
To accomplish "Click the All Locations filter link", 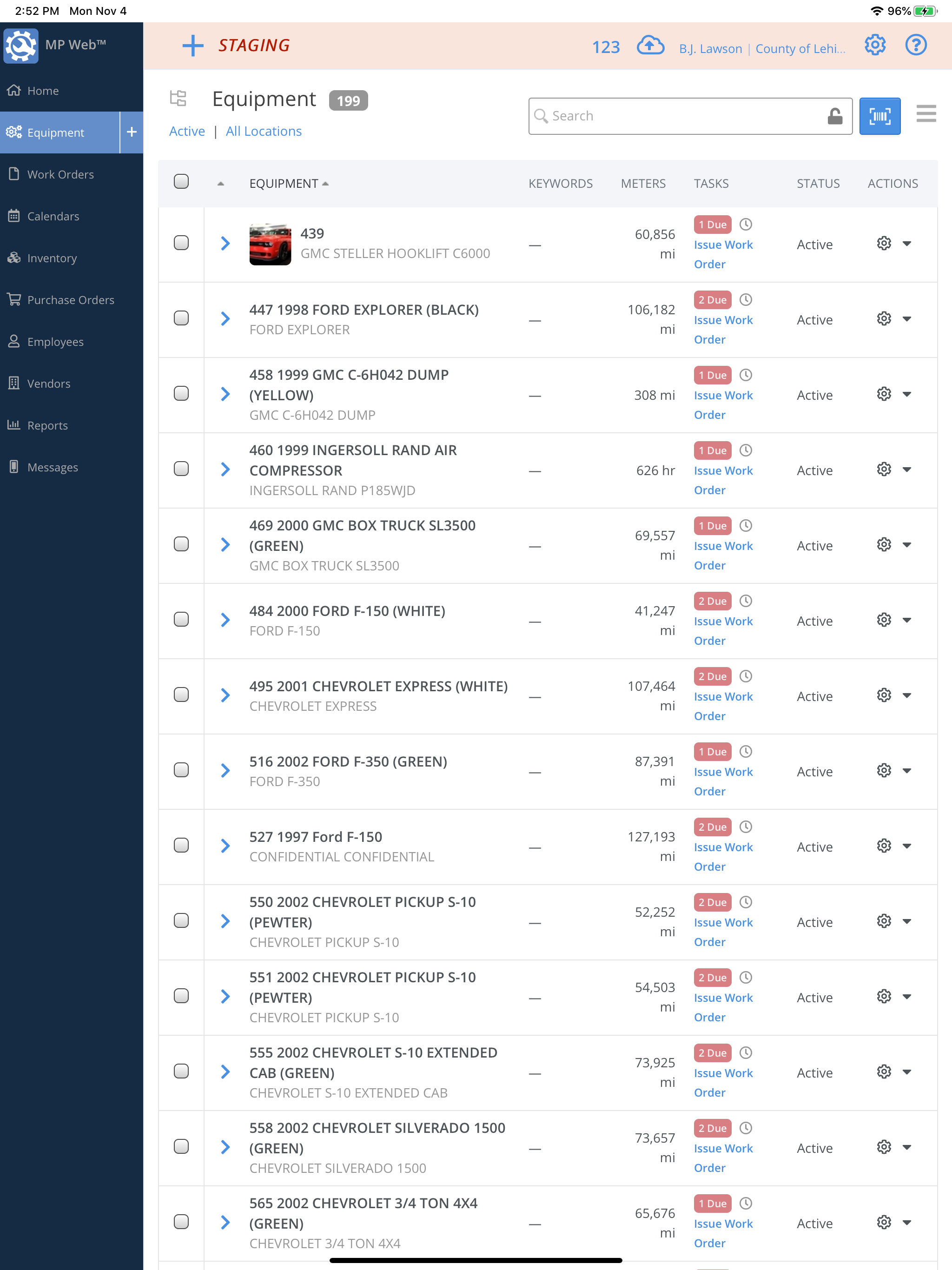I will [x=264, y=132].
